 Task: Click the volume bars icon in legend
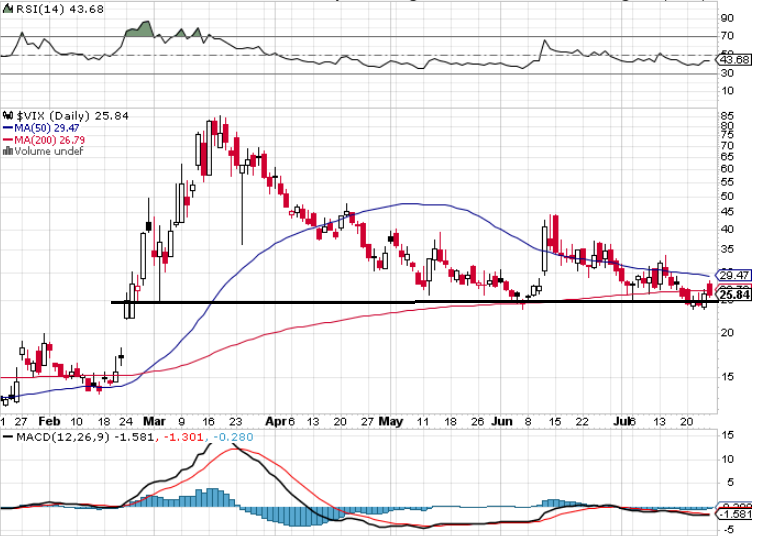coord(6,152)
